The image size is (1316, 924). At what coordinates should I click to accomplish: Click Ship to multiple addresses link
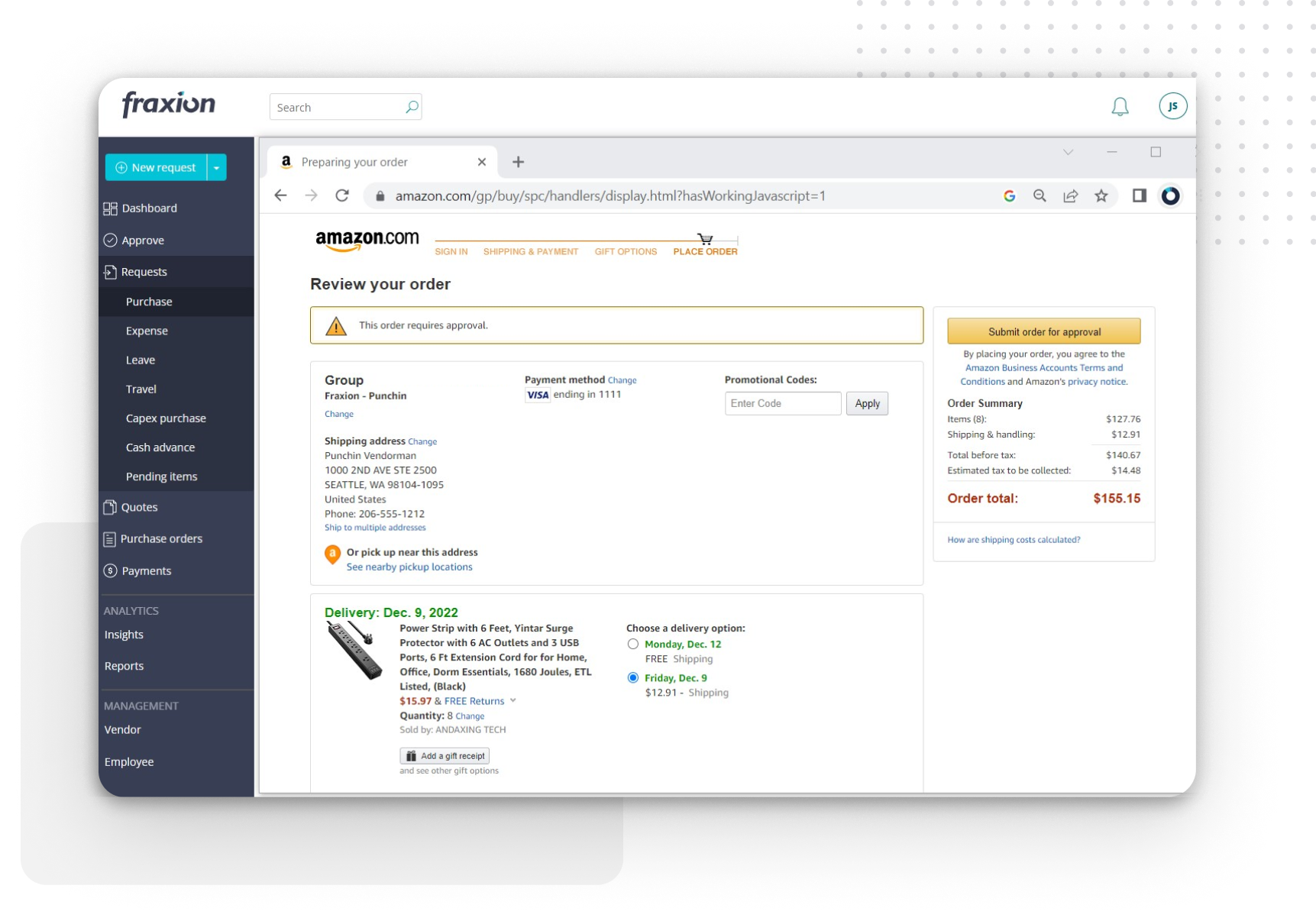375,528
